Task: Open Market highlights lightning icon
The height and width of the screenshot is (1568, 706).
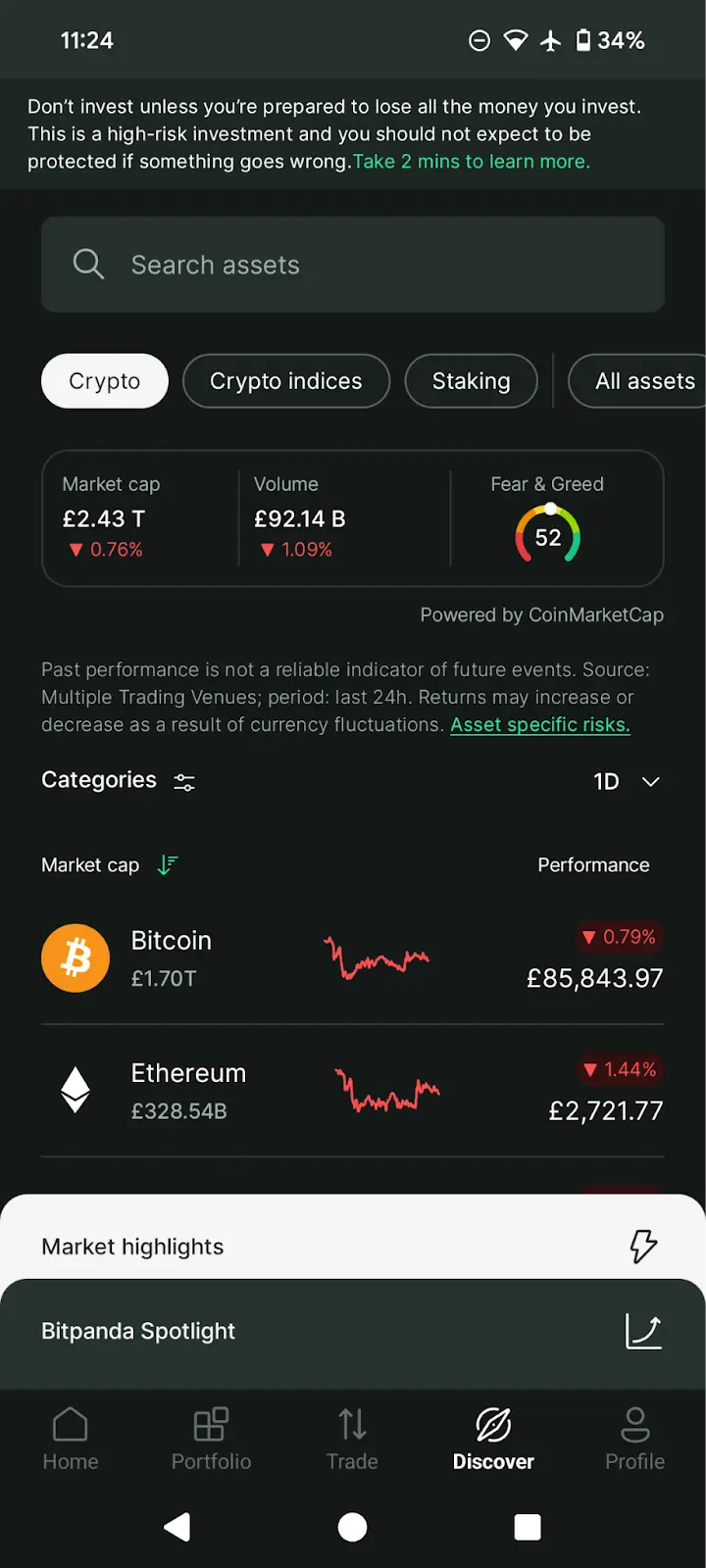Action: pos(643,1247)
